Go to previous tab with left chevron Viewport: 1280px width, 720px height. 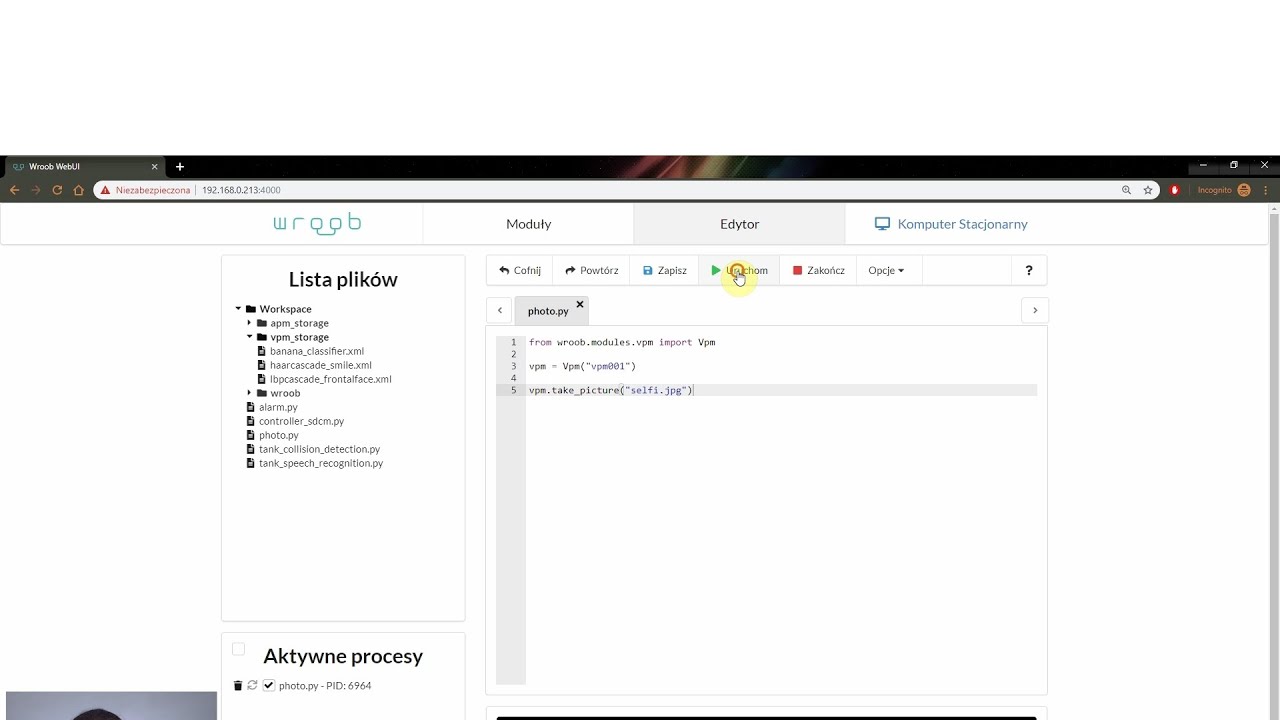point(500,310)
